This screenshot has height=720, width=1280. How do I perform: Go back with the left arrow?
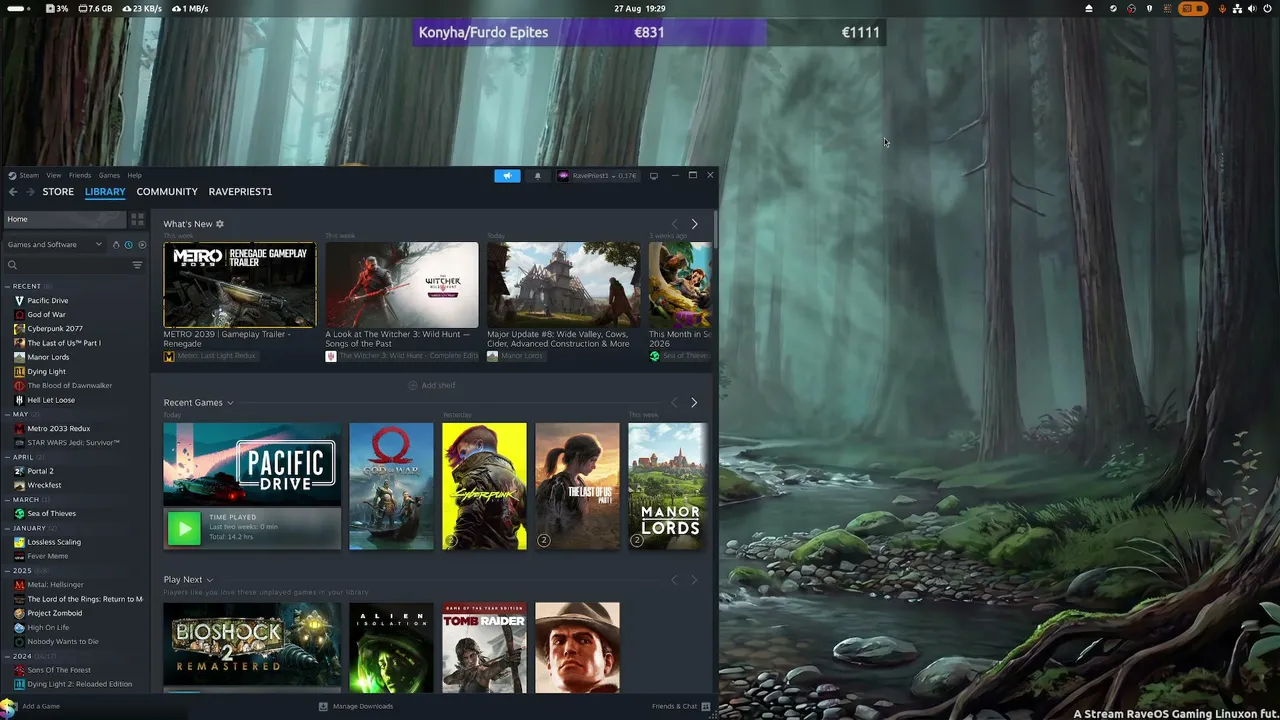click(13, 191)
